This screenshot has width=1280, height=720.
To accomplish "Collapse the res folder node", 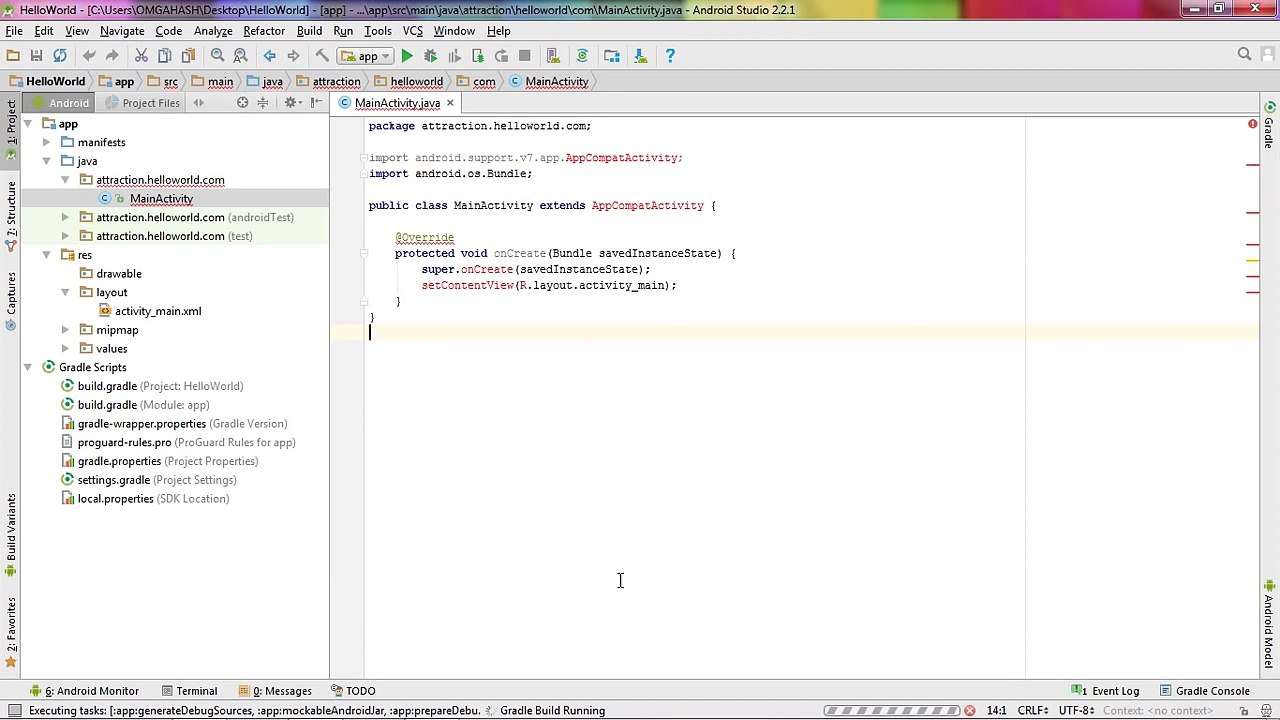I will (46, 255).
